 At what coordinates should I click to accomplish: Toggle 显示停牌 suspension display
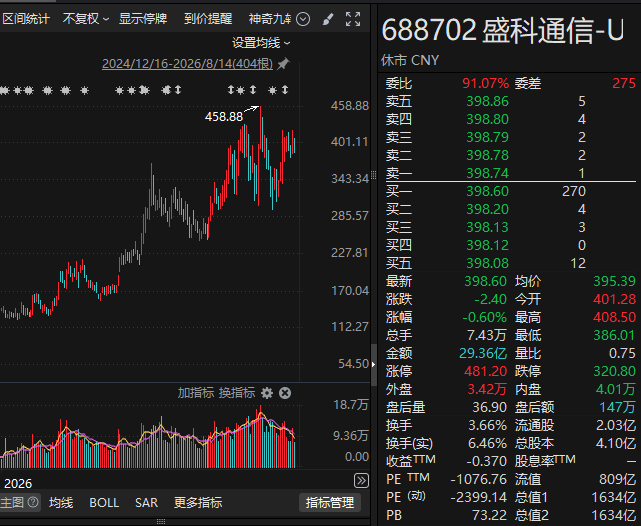coord(143,19)
